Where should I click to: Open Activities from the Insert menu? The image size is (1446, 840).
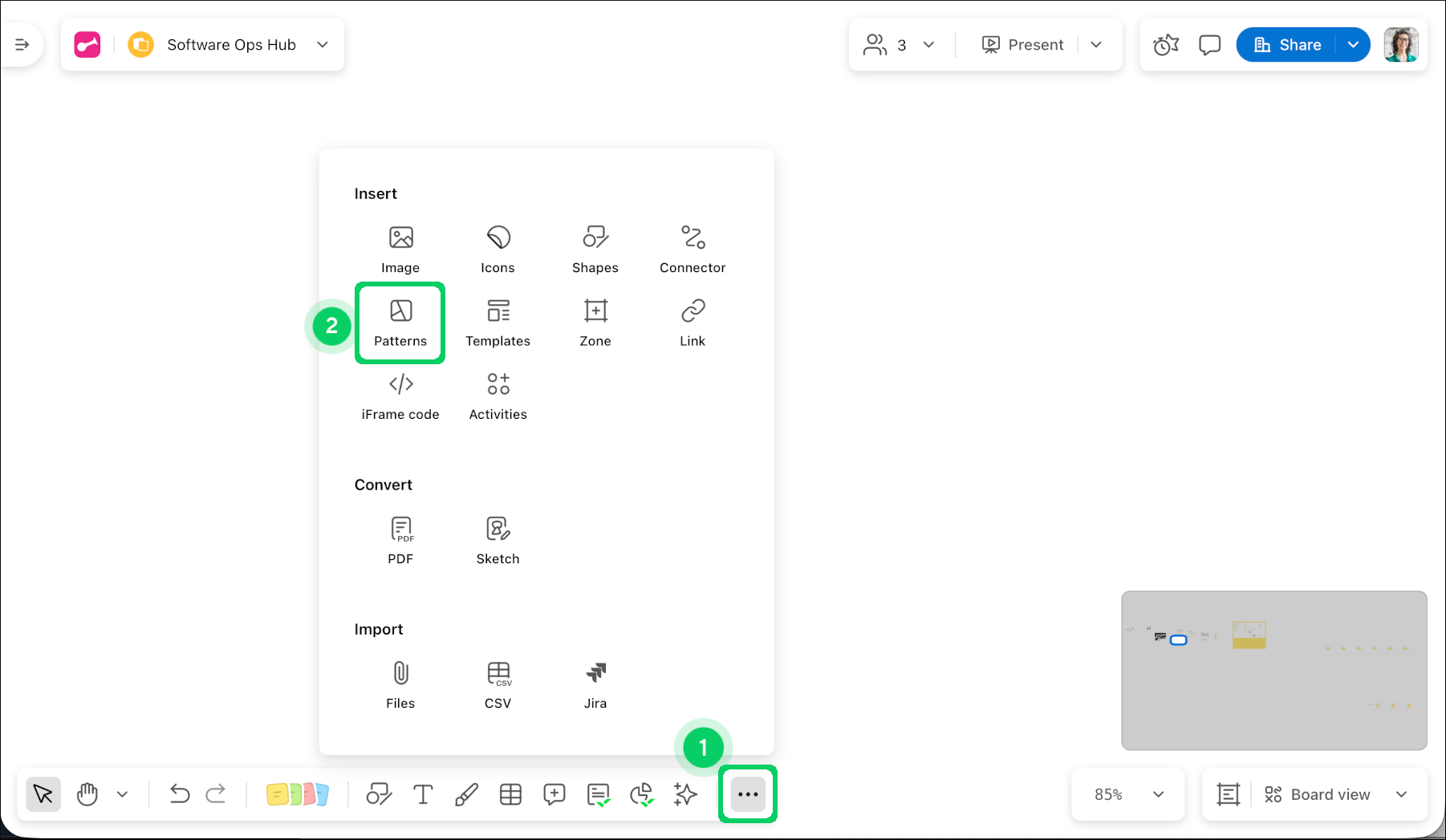coord(498,396)
